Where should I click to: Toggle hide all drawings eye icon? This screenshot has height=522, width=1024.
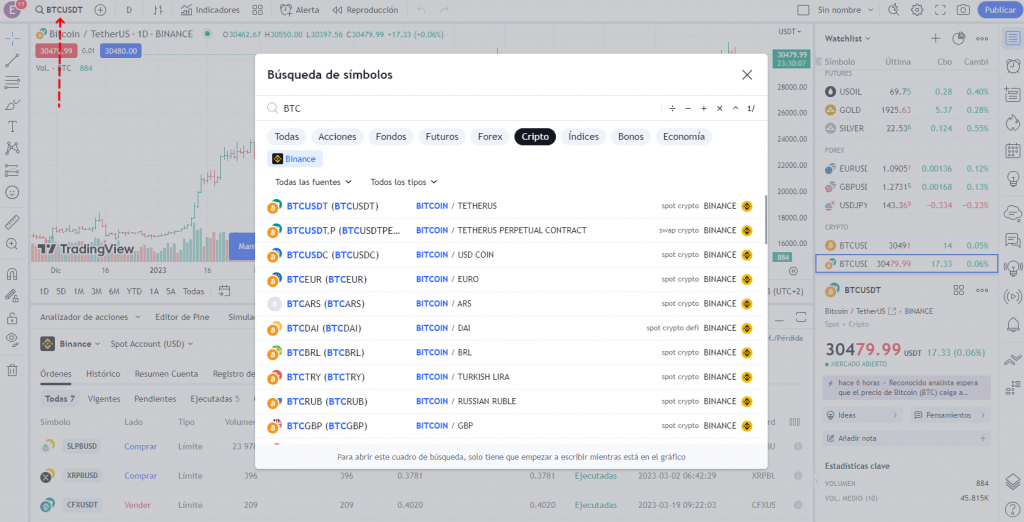[12, 340]
